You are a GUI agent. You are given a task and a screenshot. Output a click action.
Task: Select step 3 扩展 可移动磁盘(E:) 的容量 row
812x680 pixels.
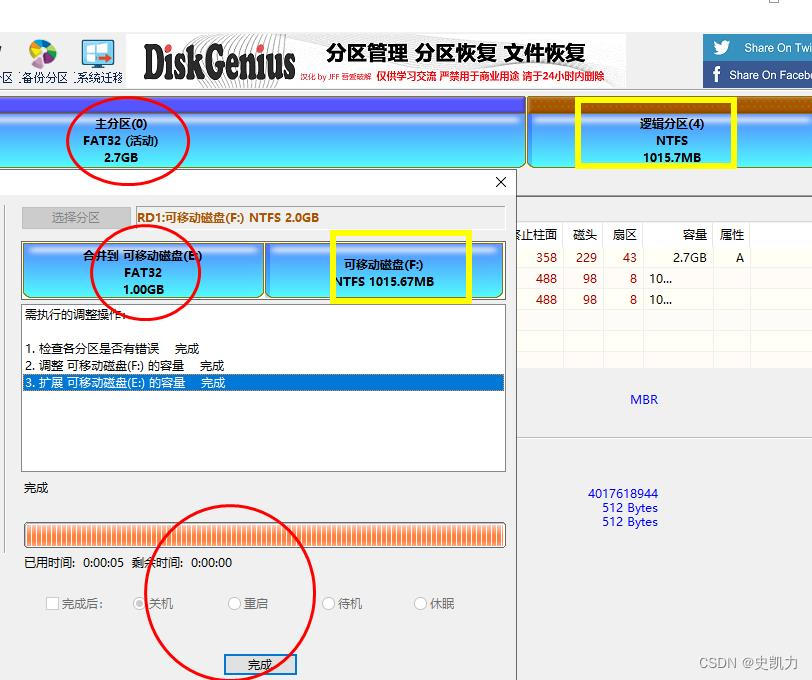(263, 383)
